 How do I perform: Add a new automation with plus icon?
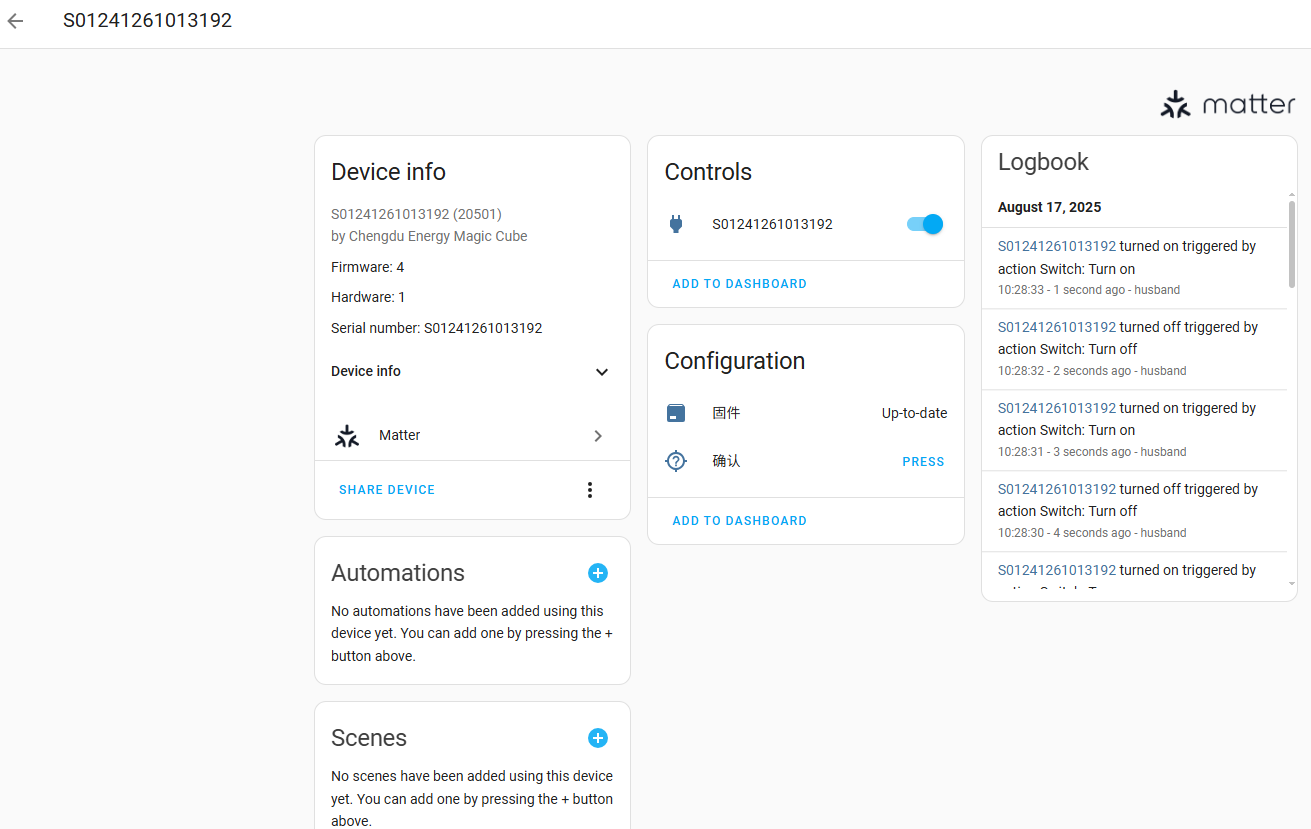(x=597, y=573)
